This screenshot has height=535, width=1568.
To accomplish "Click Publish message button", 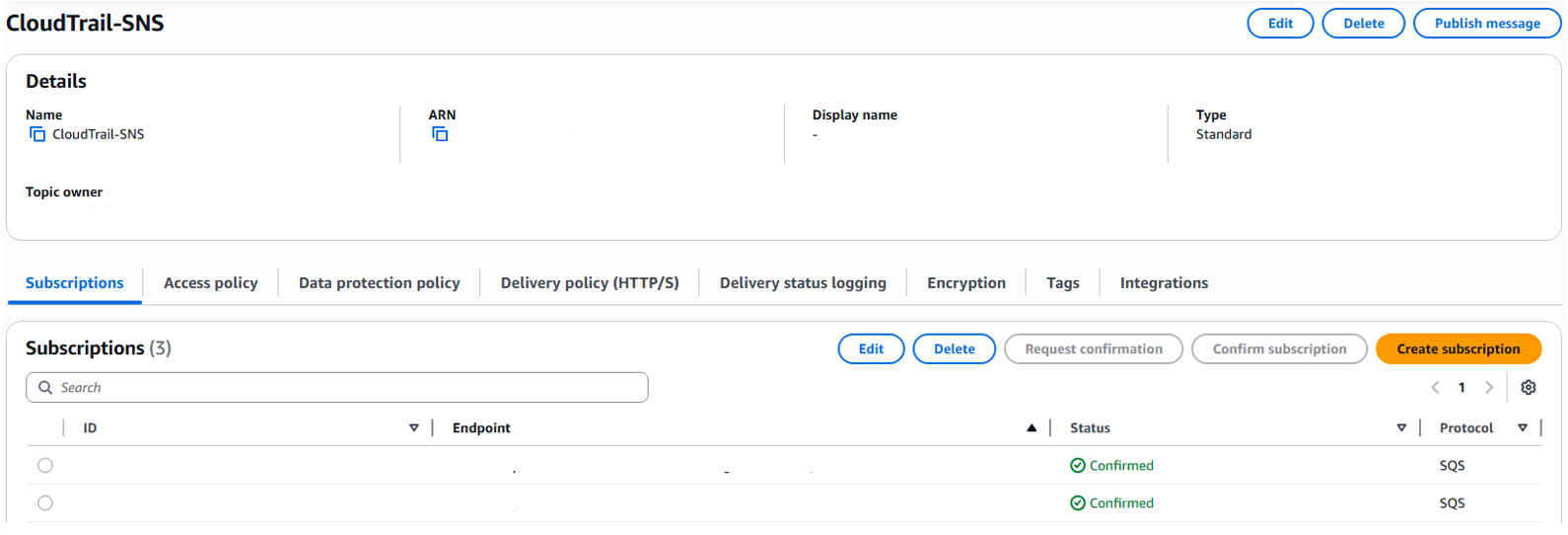I will coord(1487,24).
